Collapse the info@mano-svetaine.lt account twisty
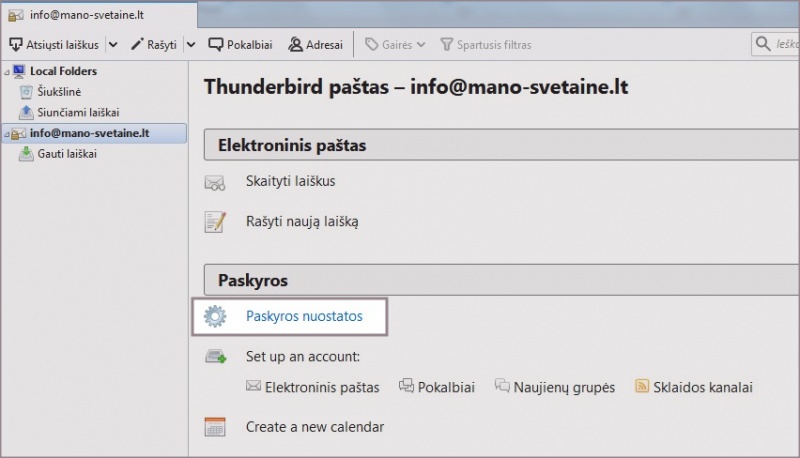The width and height of the screenshot is (800, 458). coord(7,135)
